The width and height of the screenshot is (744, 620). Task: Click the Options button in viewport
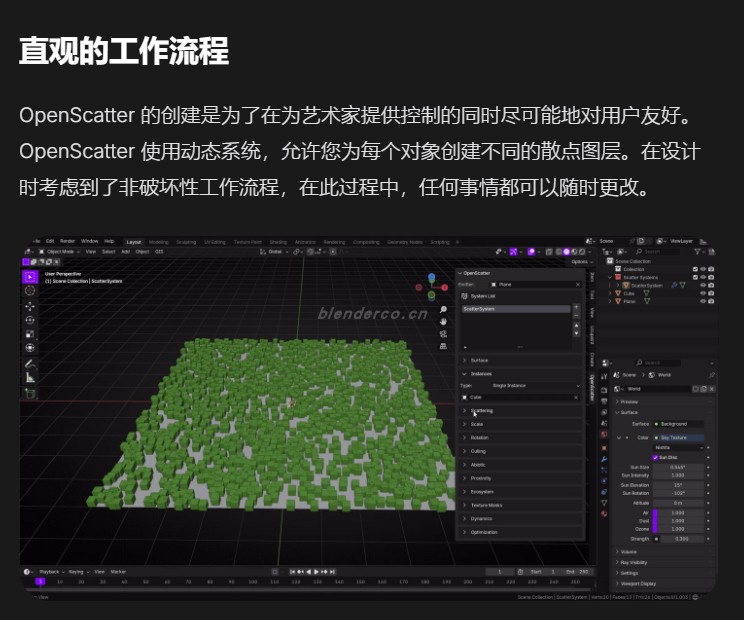pyautogui.click(x=582, y=262)
